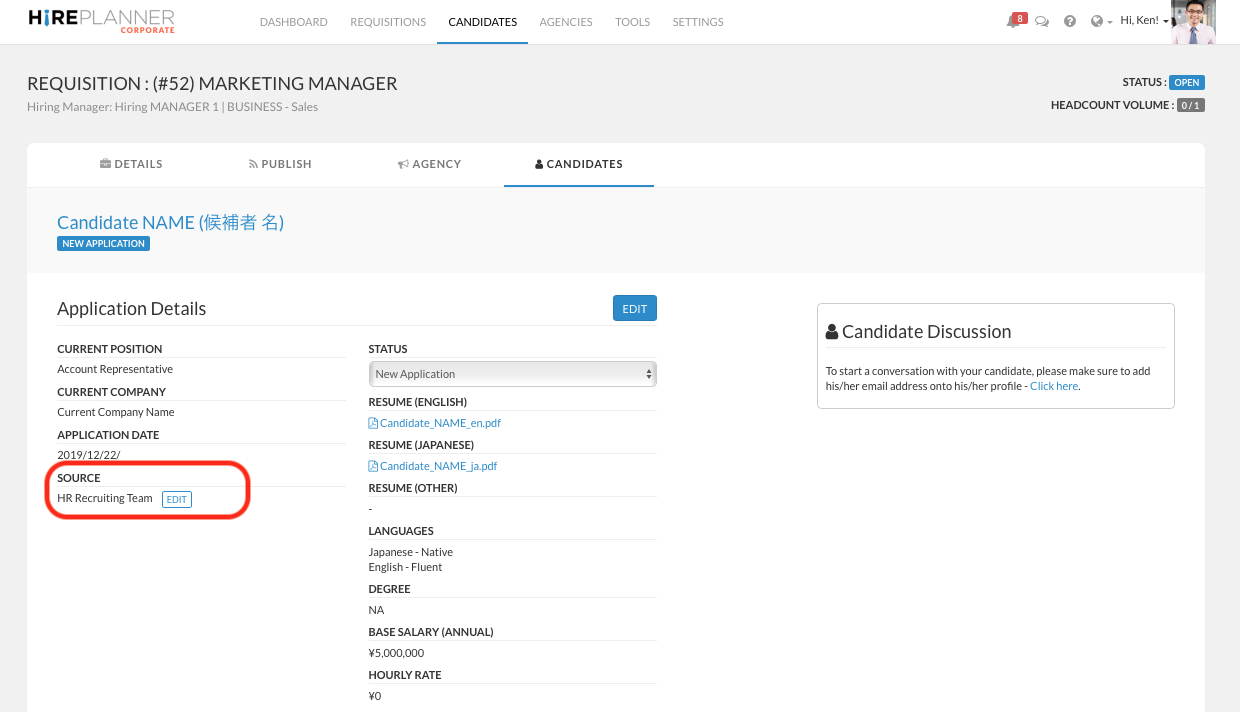Go to Dashboard in top navigation
The image size is (1240, 712).
coord(293,22)
